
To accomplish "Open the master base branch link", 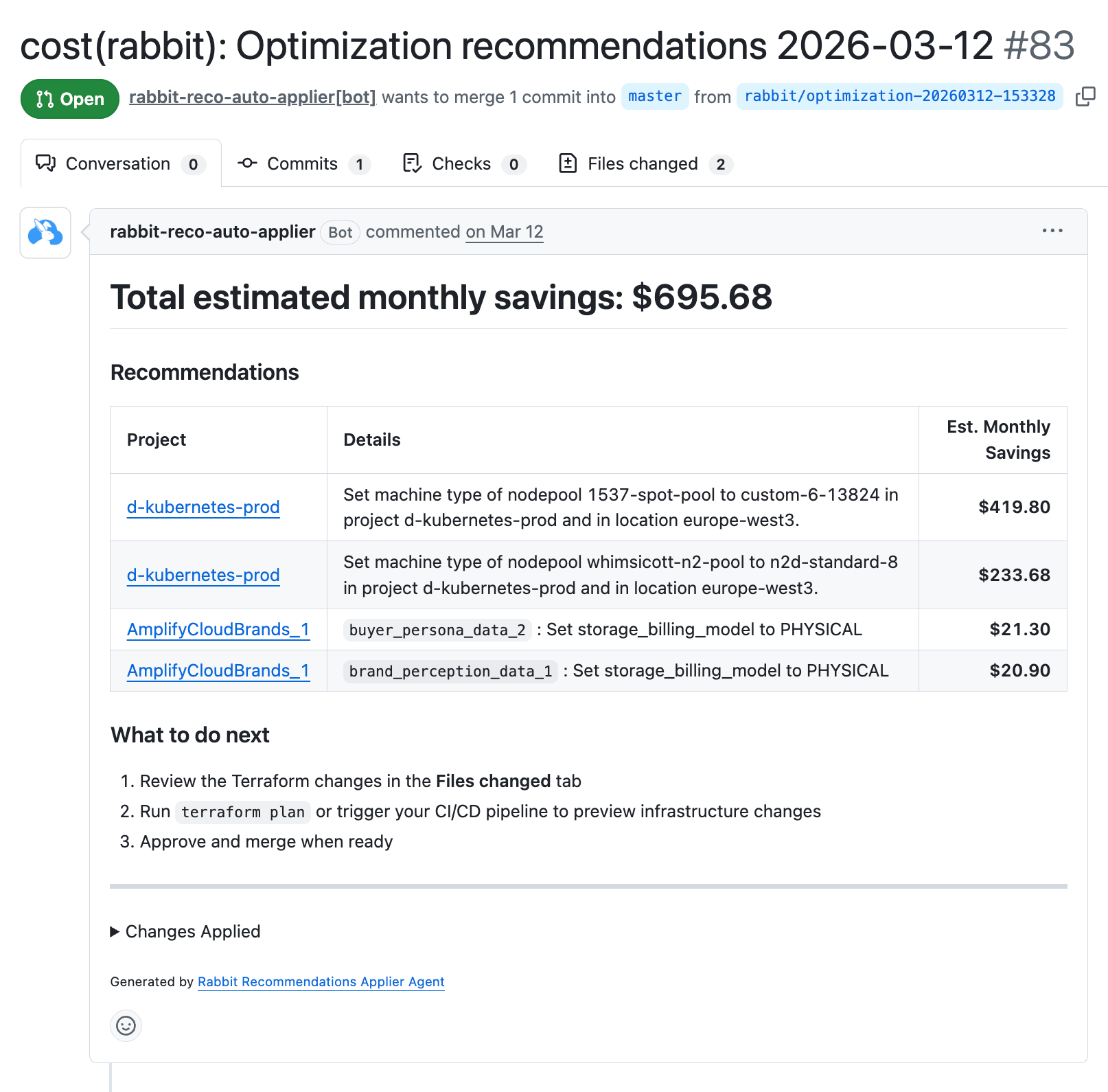I will [x=655, y=96].
